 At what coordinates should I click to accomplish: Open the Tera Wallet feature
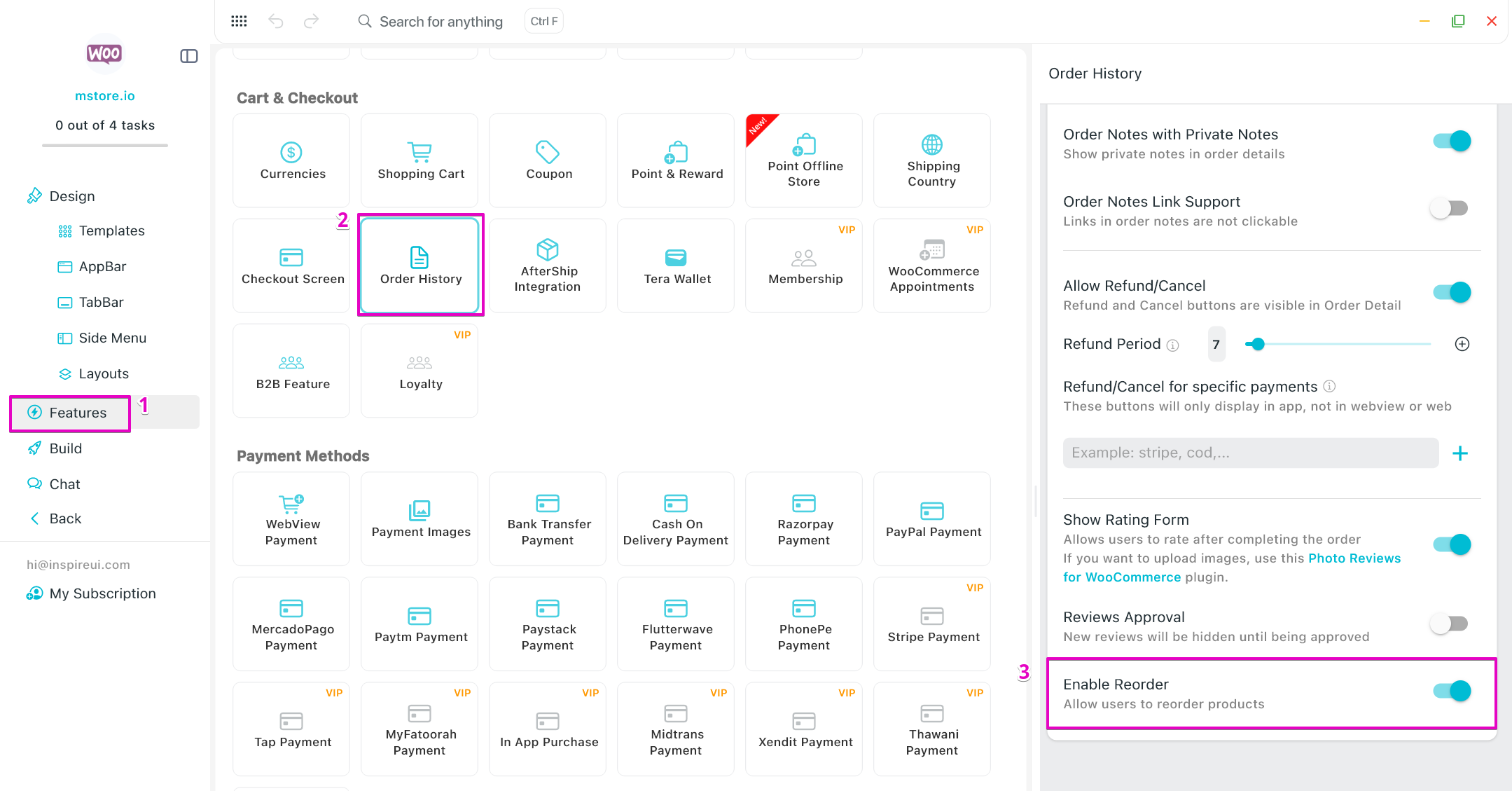[x=676, y=266]
